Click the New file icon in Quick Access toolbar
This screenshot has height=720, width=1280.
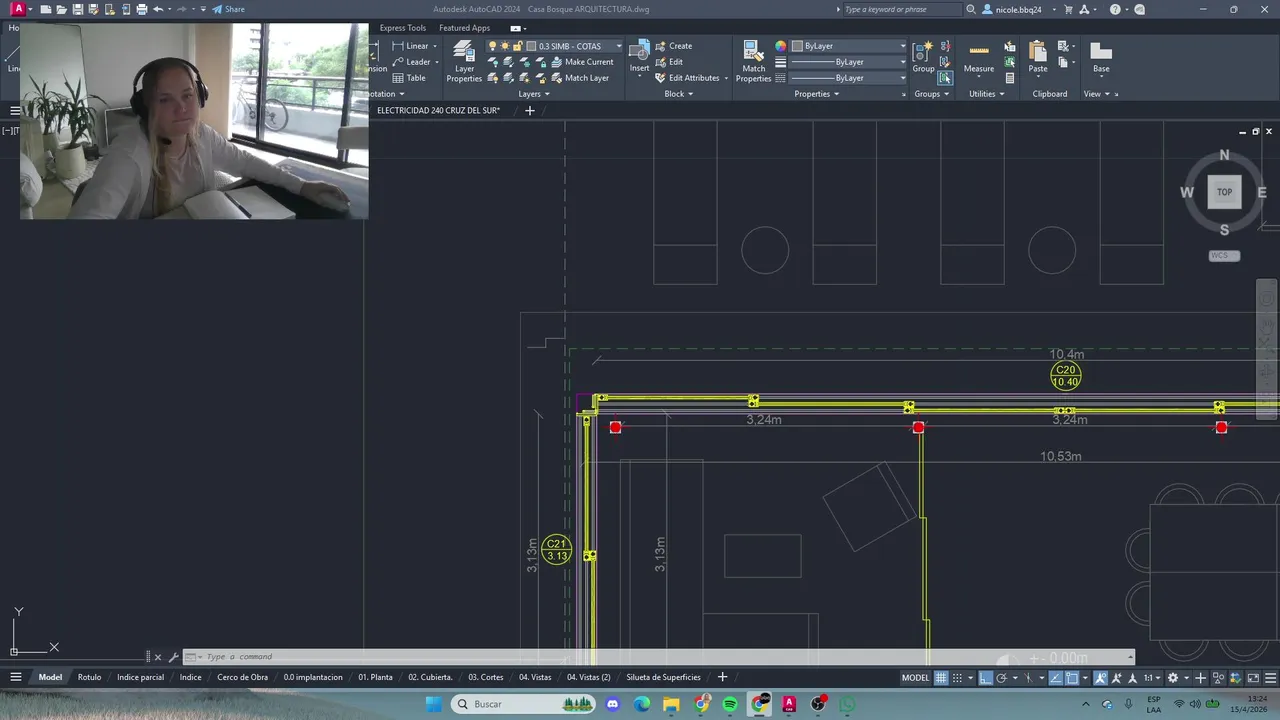(x=46, y=9)
